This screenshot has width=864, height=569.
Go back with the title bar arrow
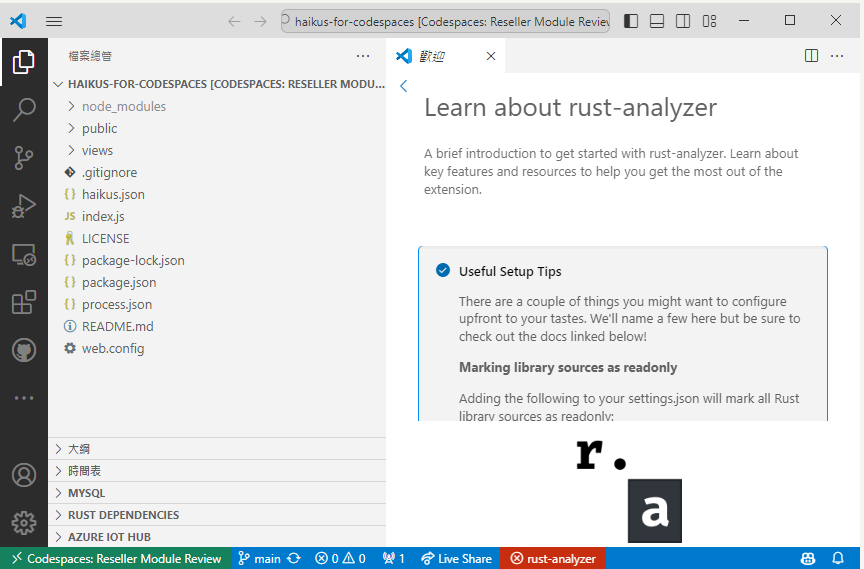(x=234, y=21)
